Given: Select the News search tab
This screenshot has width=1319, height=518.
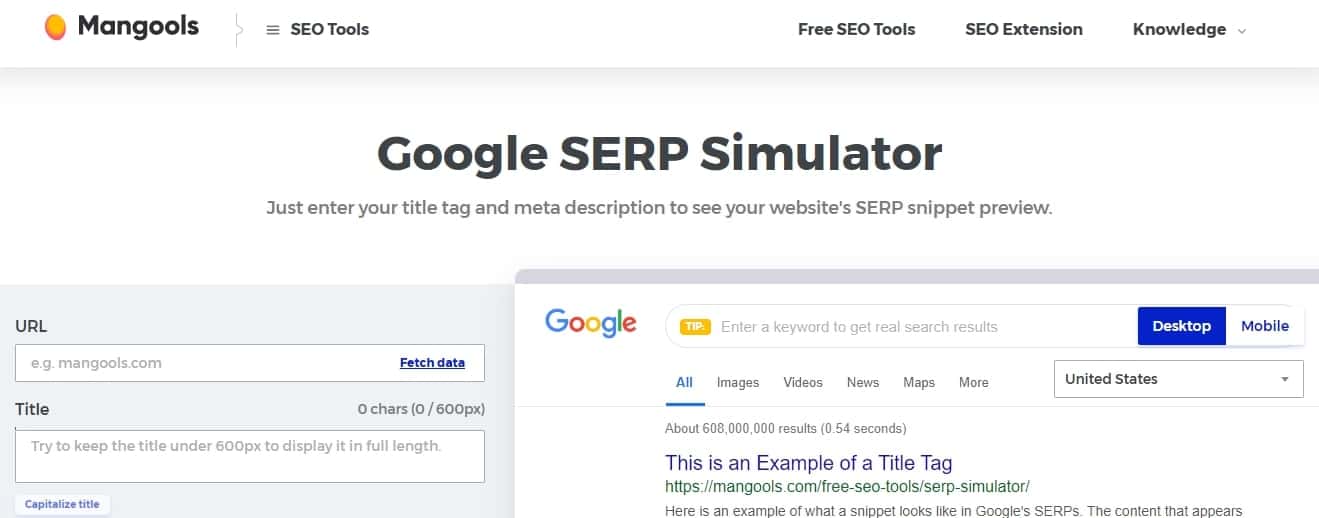Looking at the screenshot, I should 863,382.
